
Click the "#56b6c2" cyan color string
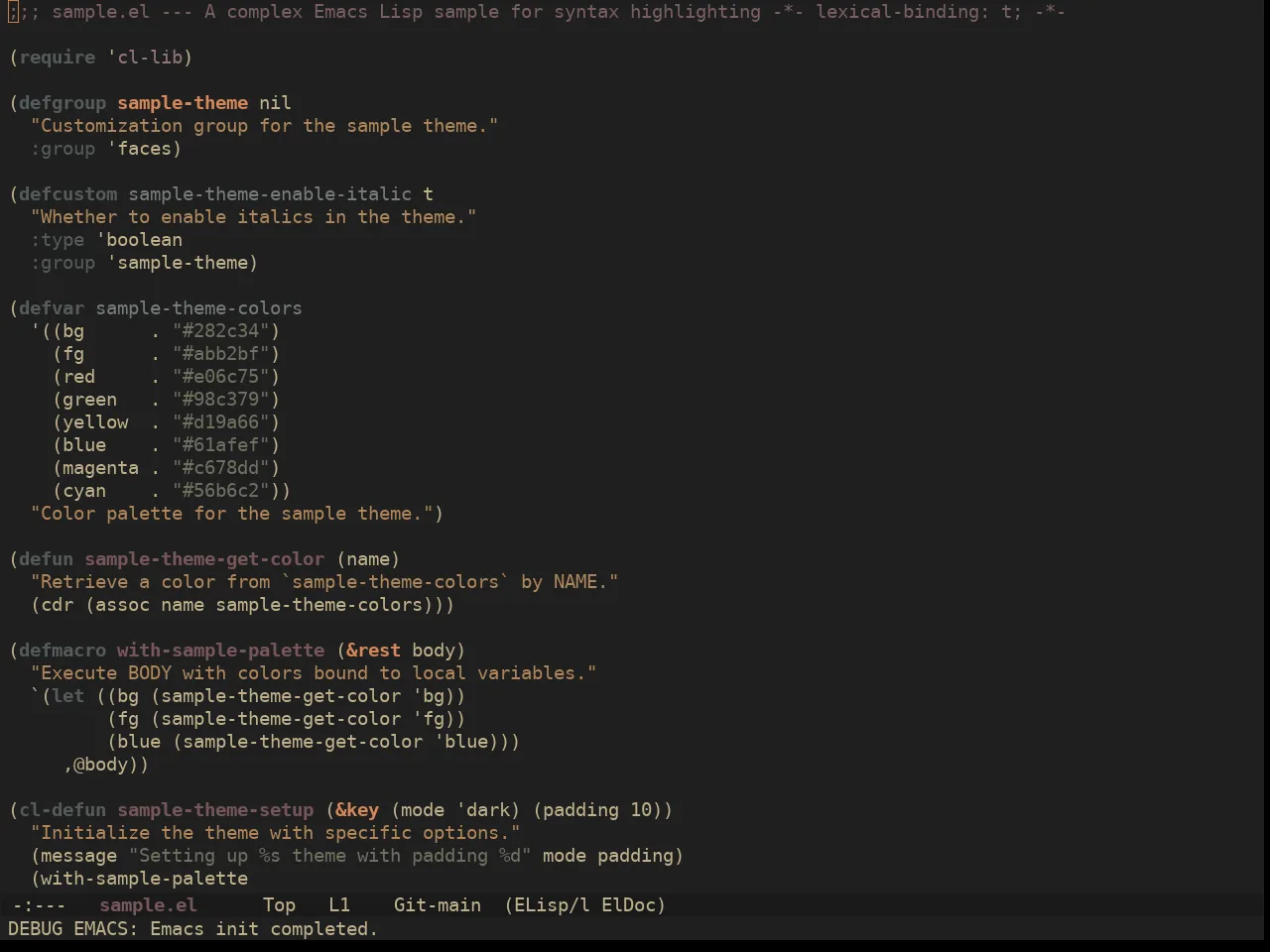click(x=221, y=491)
